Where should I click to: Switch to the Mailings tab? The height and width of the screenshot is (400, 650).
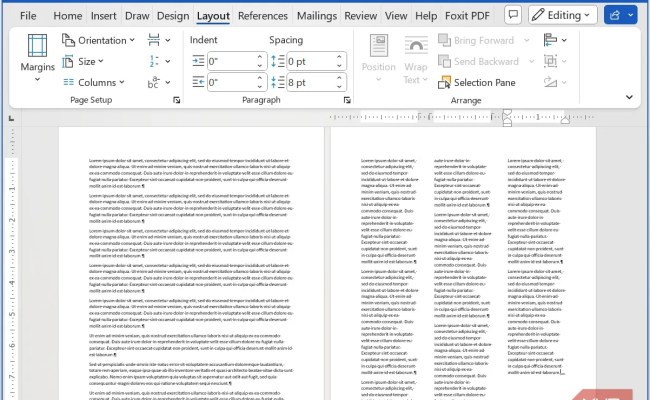coord(317,16)
